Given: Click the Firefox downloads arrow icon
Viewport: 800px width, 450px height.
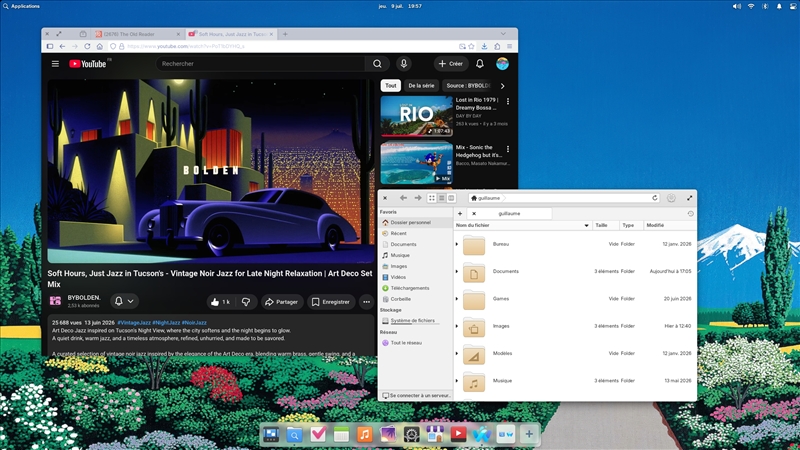Looking at the screenshot, I should coord(484,46).
